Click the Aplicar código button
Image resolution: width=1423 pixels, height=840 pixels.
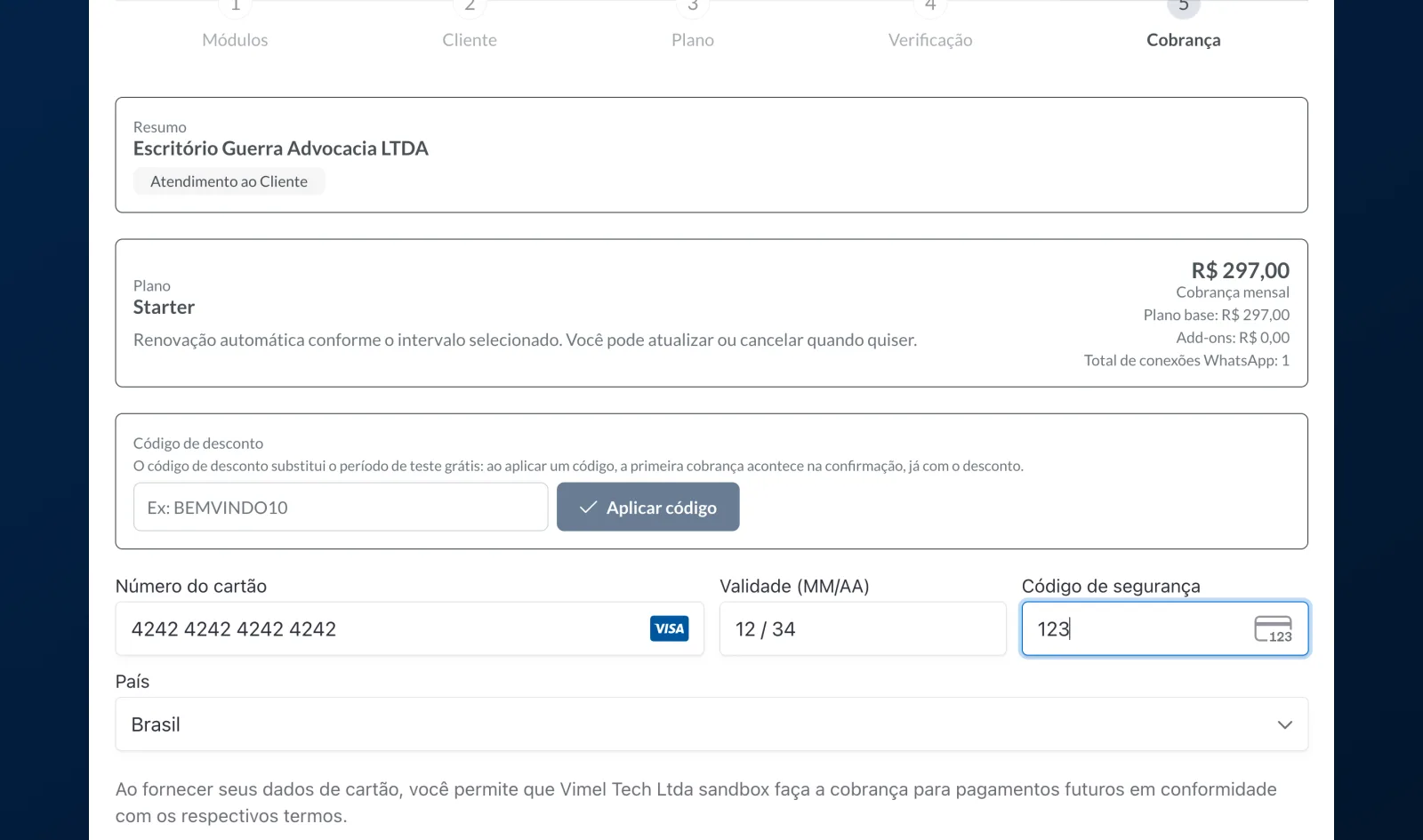click(648, 507)
